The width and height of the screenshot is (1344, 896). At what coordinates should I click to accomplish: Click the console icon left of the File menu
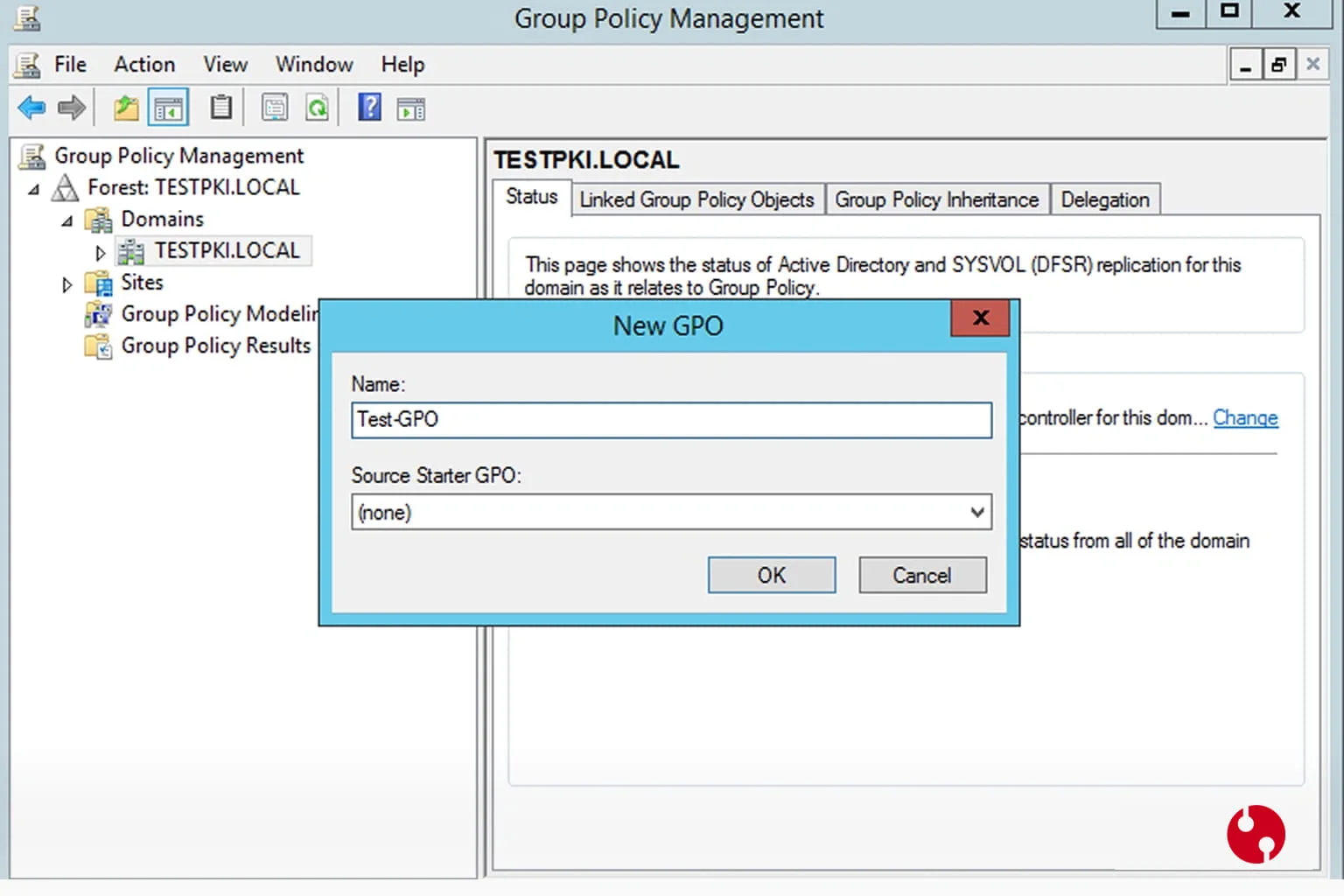28,65
